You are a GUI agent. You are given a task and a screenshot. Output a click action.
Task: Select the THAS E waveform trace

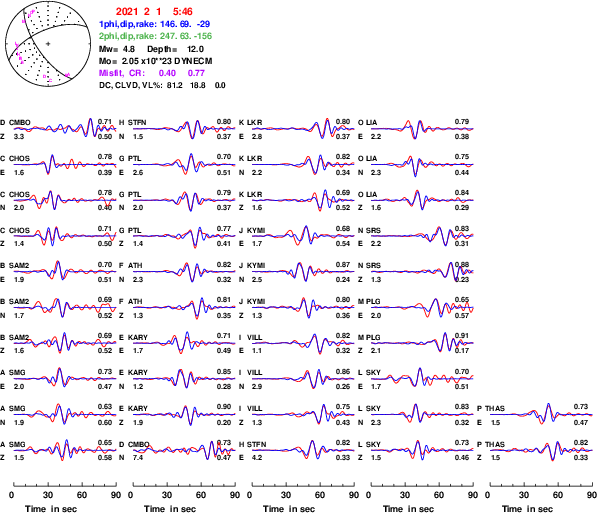[541, 414]
